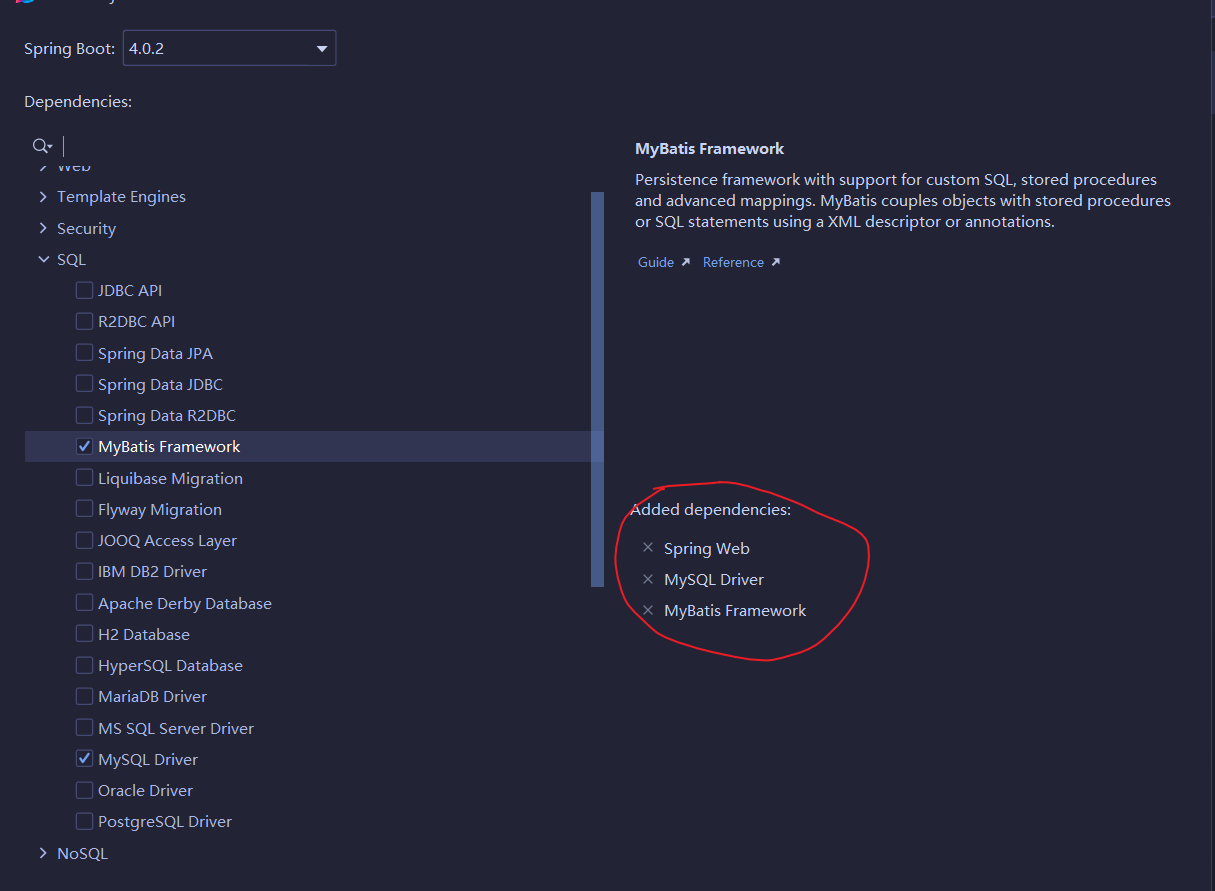Tick Liquibase Migration checkbox
The width and height of the screenshot is (1215, 891).
click(85, 478)
